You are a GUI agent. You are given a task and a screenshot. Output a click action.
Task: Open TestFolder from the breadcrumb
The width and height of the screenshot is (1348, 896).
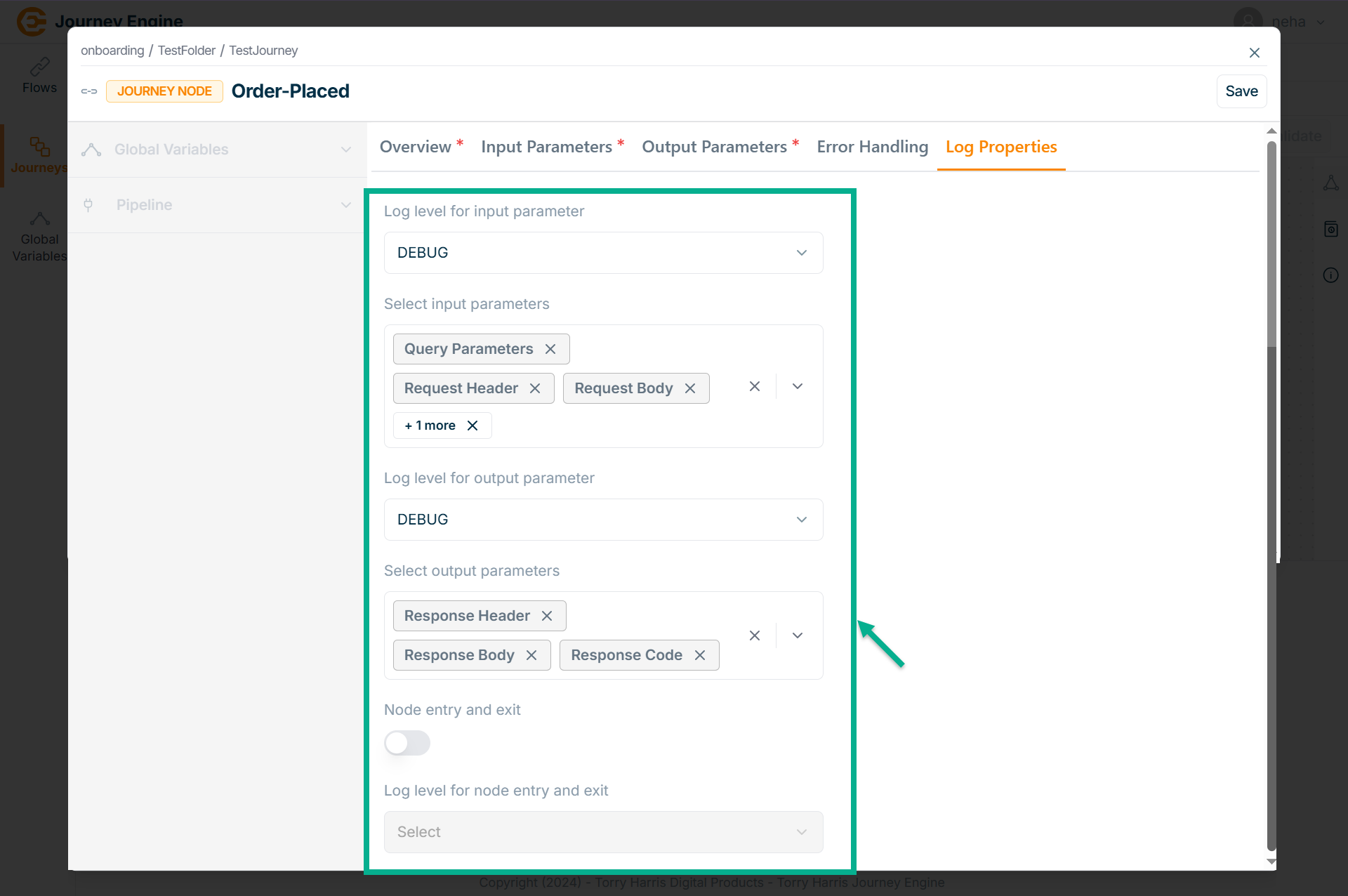pyautogui.click(x=186, y=51)
